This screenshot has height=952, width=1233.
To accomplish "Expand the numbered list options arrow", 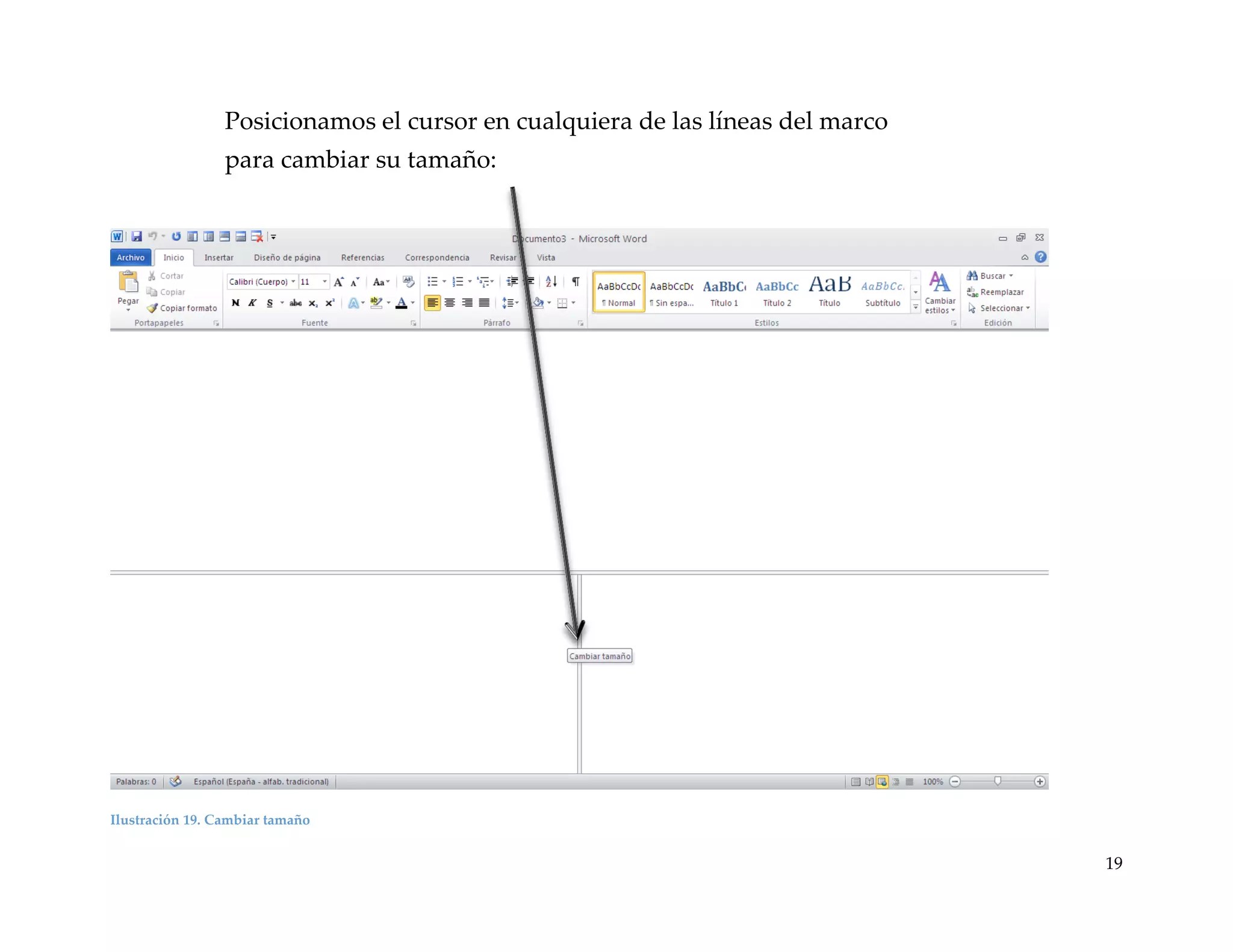I will (470, 282).
